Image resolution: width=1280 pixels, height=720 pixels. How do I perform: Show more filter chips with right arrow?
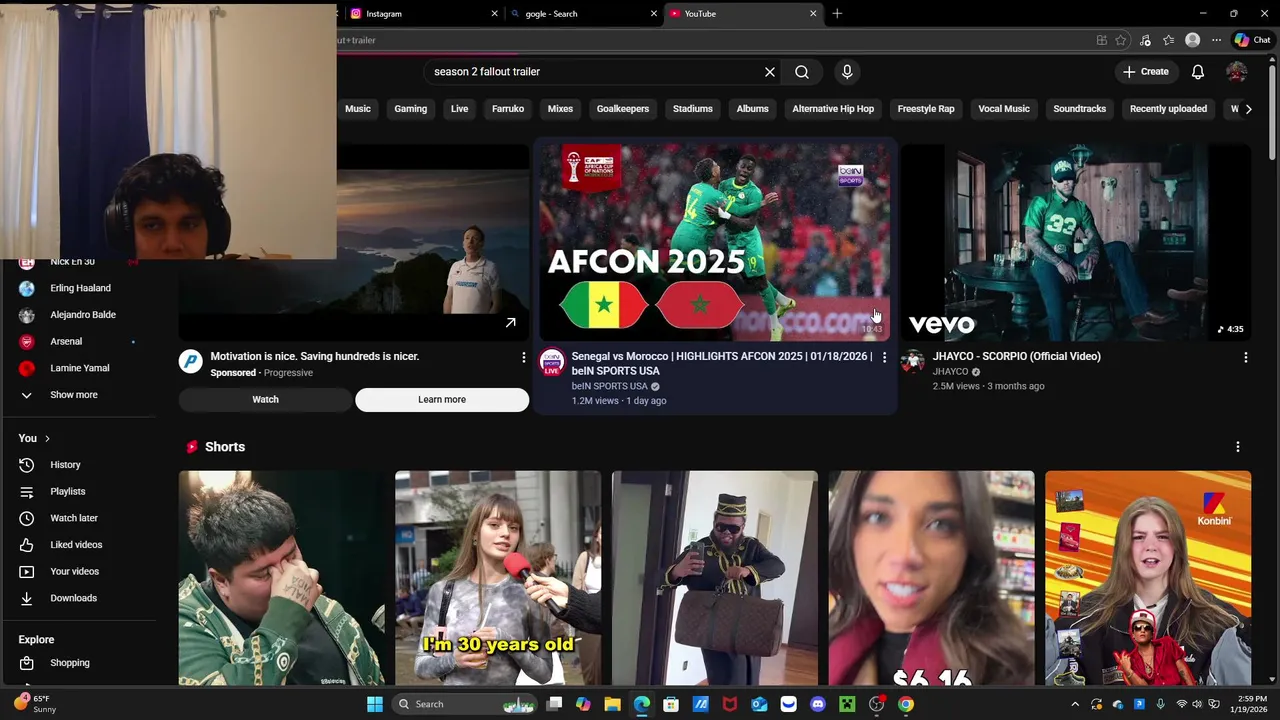[x=1248, y=109]
